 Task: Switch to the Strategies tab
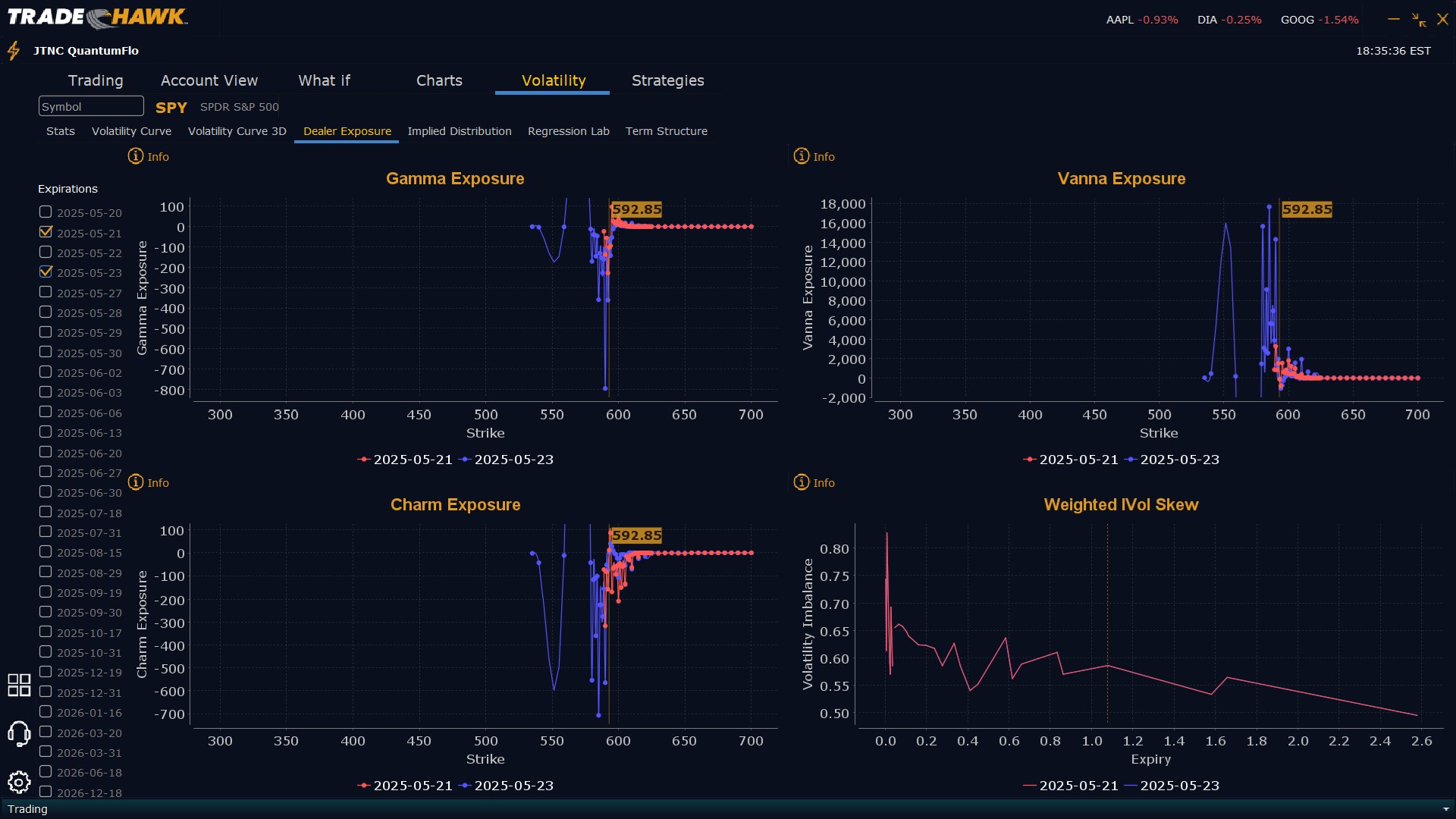pos(667,80)
